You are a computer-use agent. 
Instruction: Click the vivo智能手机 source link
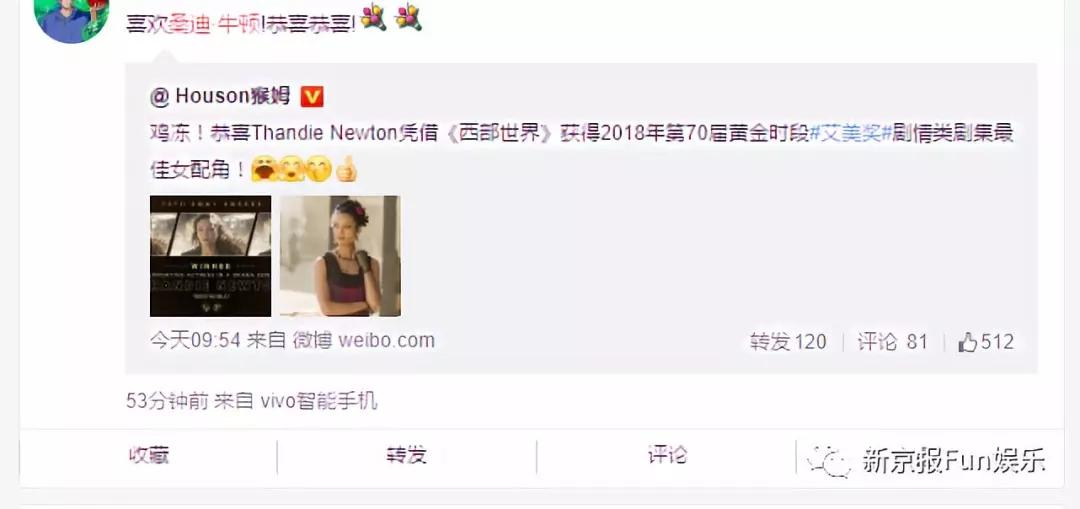319,401
